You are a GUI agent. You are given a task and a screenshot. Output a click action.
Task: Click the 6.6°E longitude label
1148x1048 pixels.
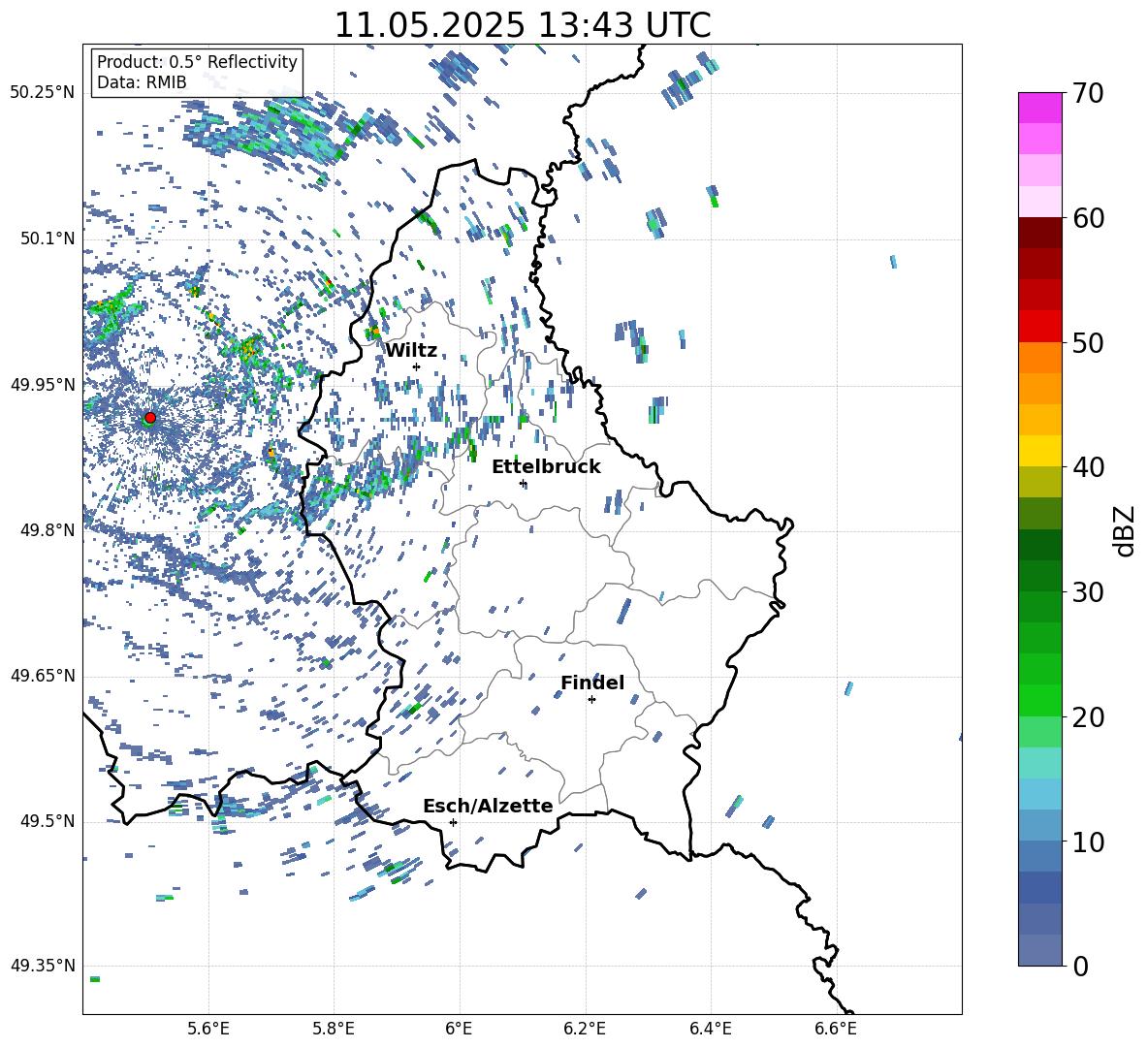coord(836,1029)
